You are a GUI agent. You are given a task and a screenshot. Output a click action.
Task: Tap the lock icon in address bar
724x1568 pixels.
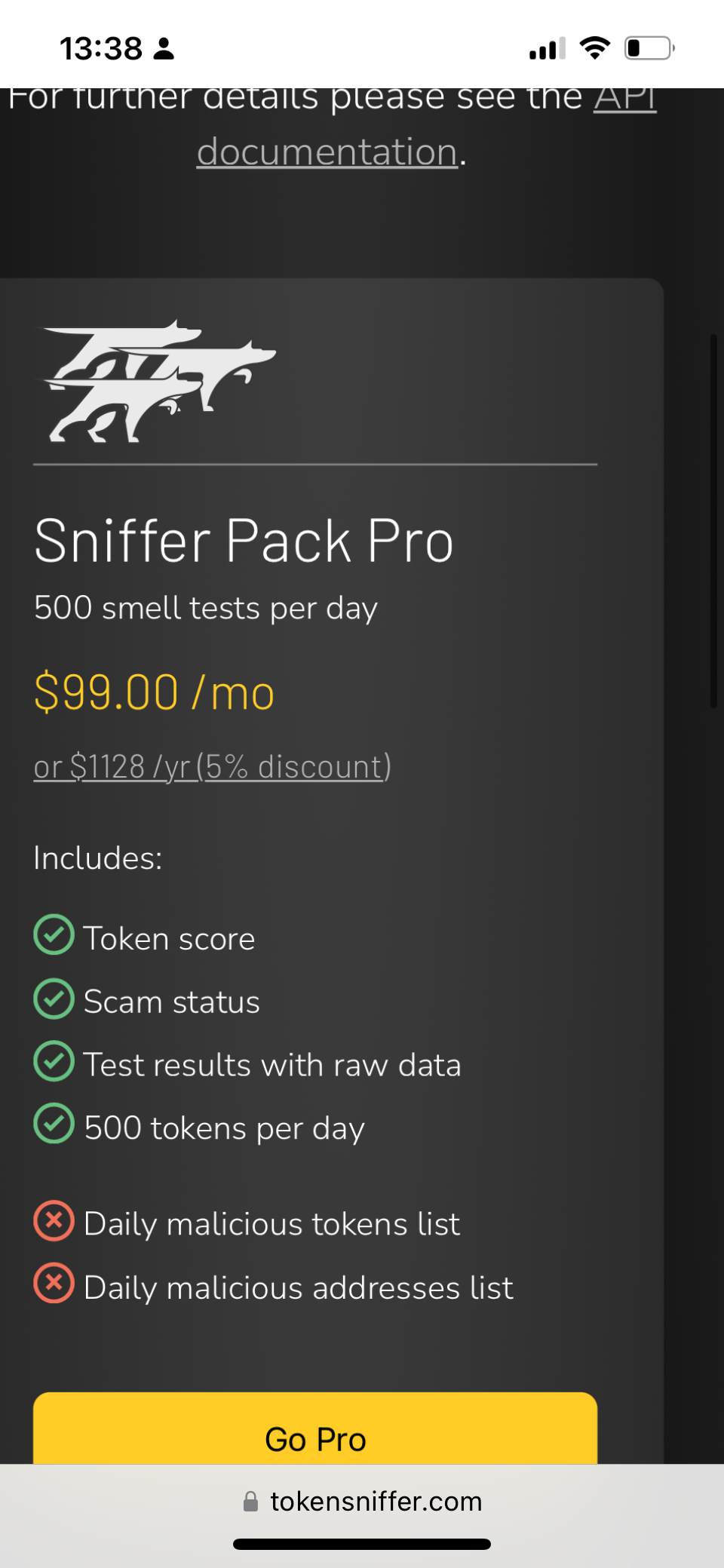pos(250,1502)
